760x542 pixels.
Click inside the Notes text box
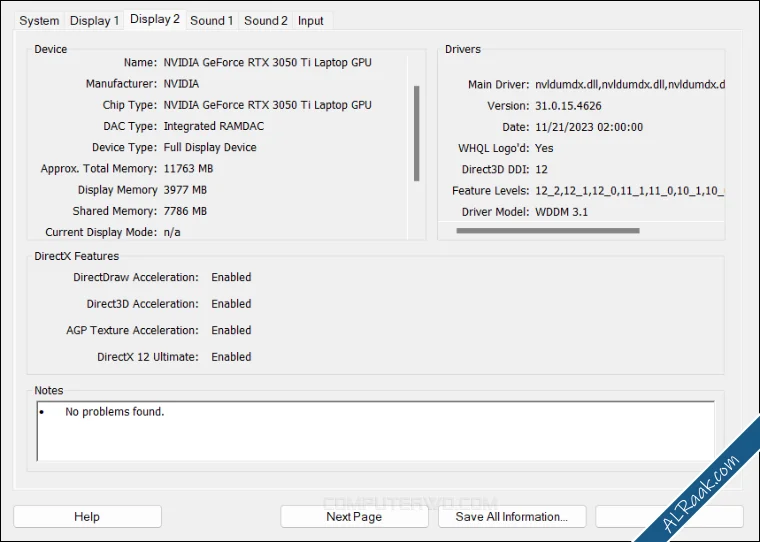coord(375,431)
